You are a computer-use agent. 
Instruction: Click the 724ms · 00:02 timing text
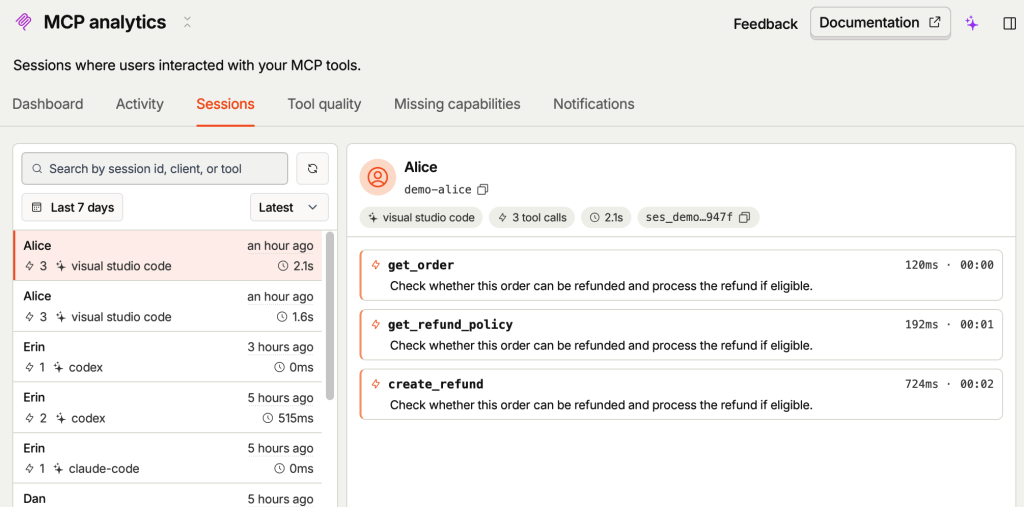coord(949,384)
